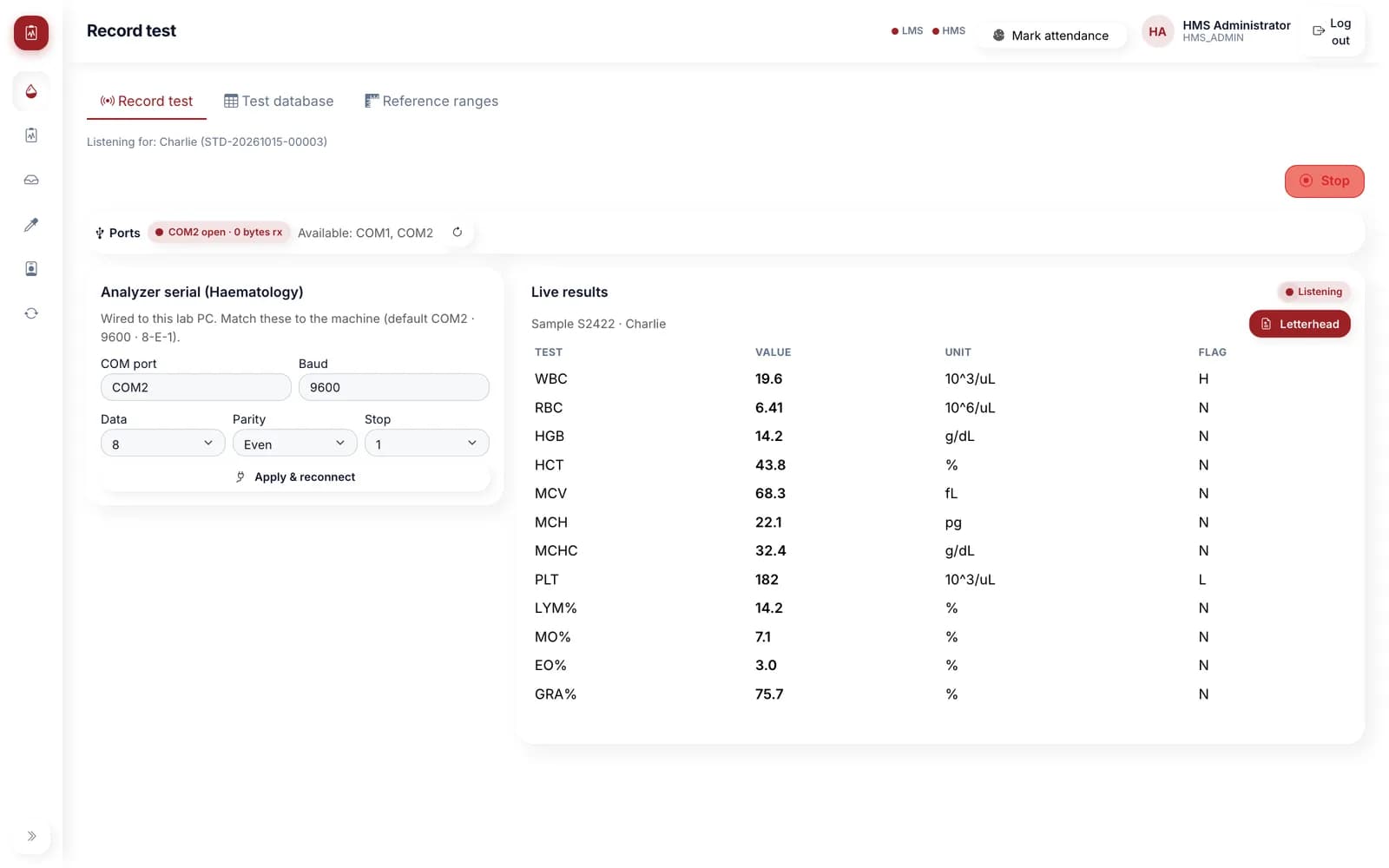Open the Parity dropdown showing Even
This screenshot has width=1389, height=868.
coord(295,444)
